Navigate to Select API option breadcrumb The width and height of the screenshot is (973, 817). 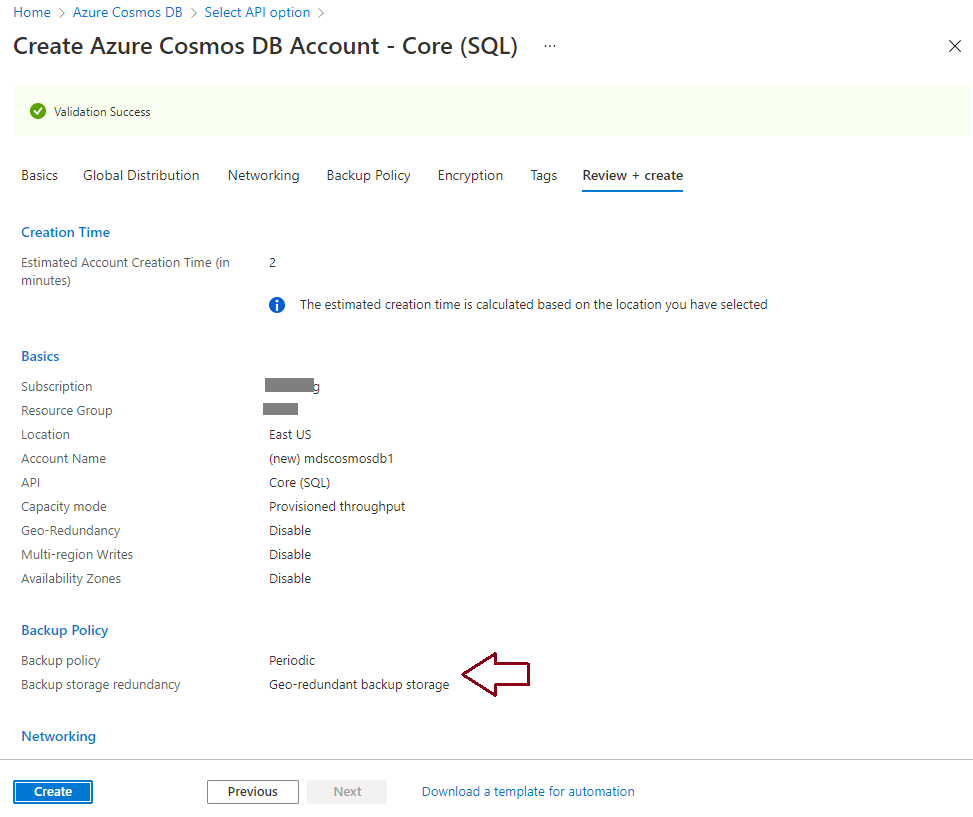pyautogui.click(x=257, y=12)
